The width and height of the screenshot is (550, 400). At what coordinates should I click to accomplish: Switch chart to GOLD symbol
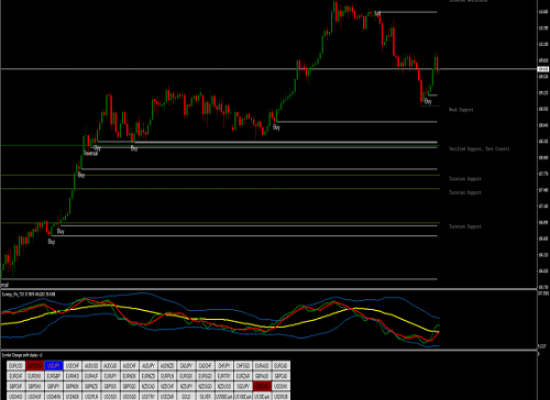coord(186,396)
